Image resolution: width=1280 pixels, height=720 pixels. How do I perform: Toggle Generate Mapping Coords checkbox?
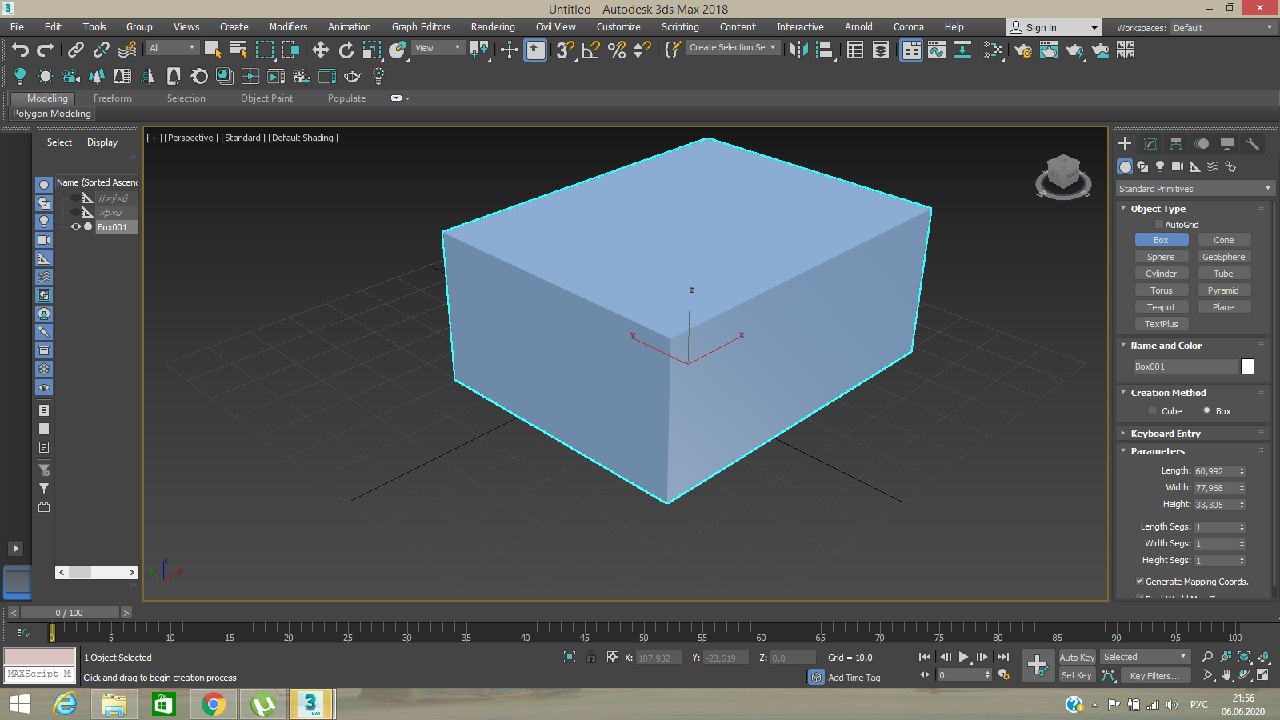tap(1140, 581)
